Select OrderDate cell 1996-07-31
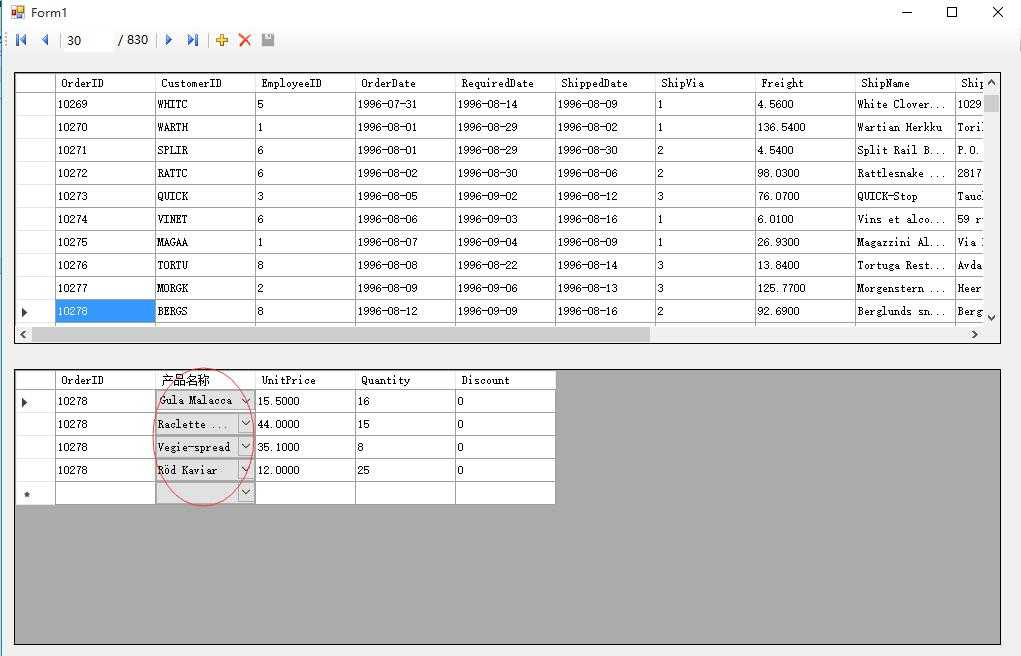Screen dimensions: 1021x656 click(405, 104)
